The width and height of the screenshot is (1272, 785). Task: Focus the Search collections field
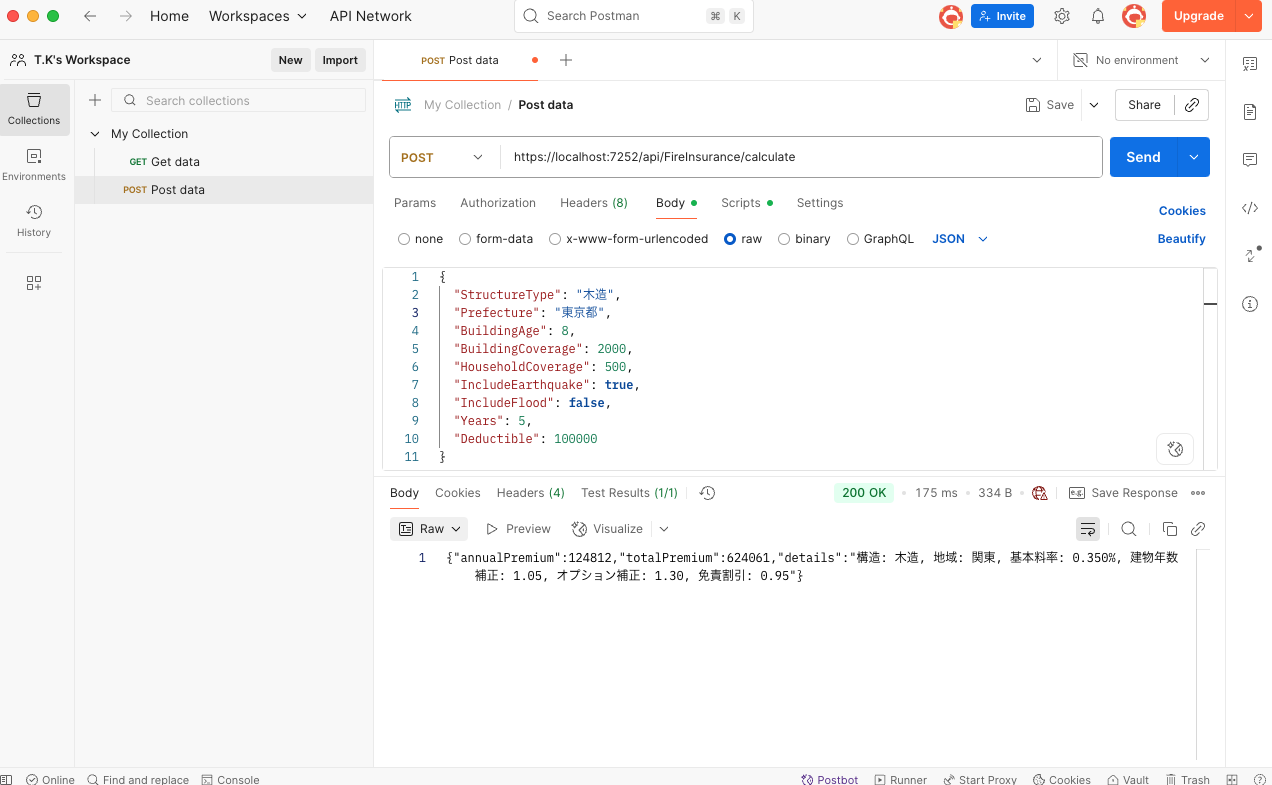238,100
